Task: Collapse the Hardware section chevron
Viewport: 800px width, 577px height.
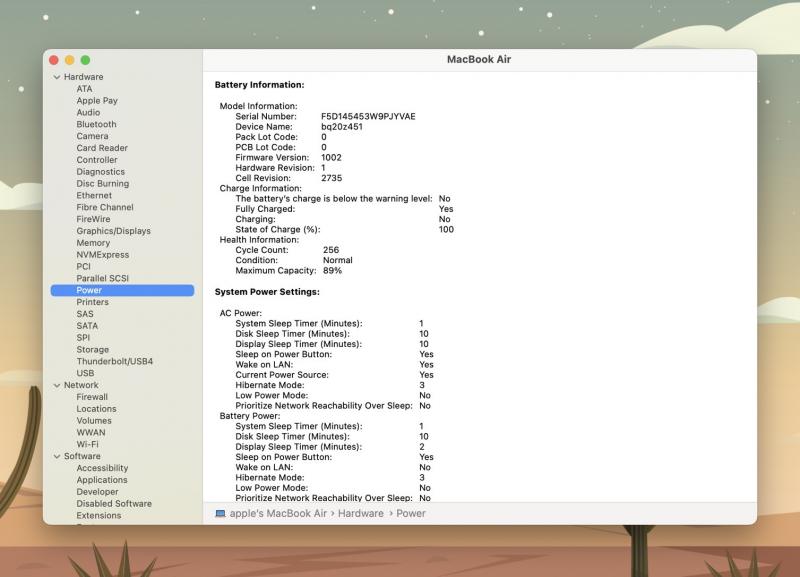Action: pyautogui.click(x=57, y=77)
